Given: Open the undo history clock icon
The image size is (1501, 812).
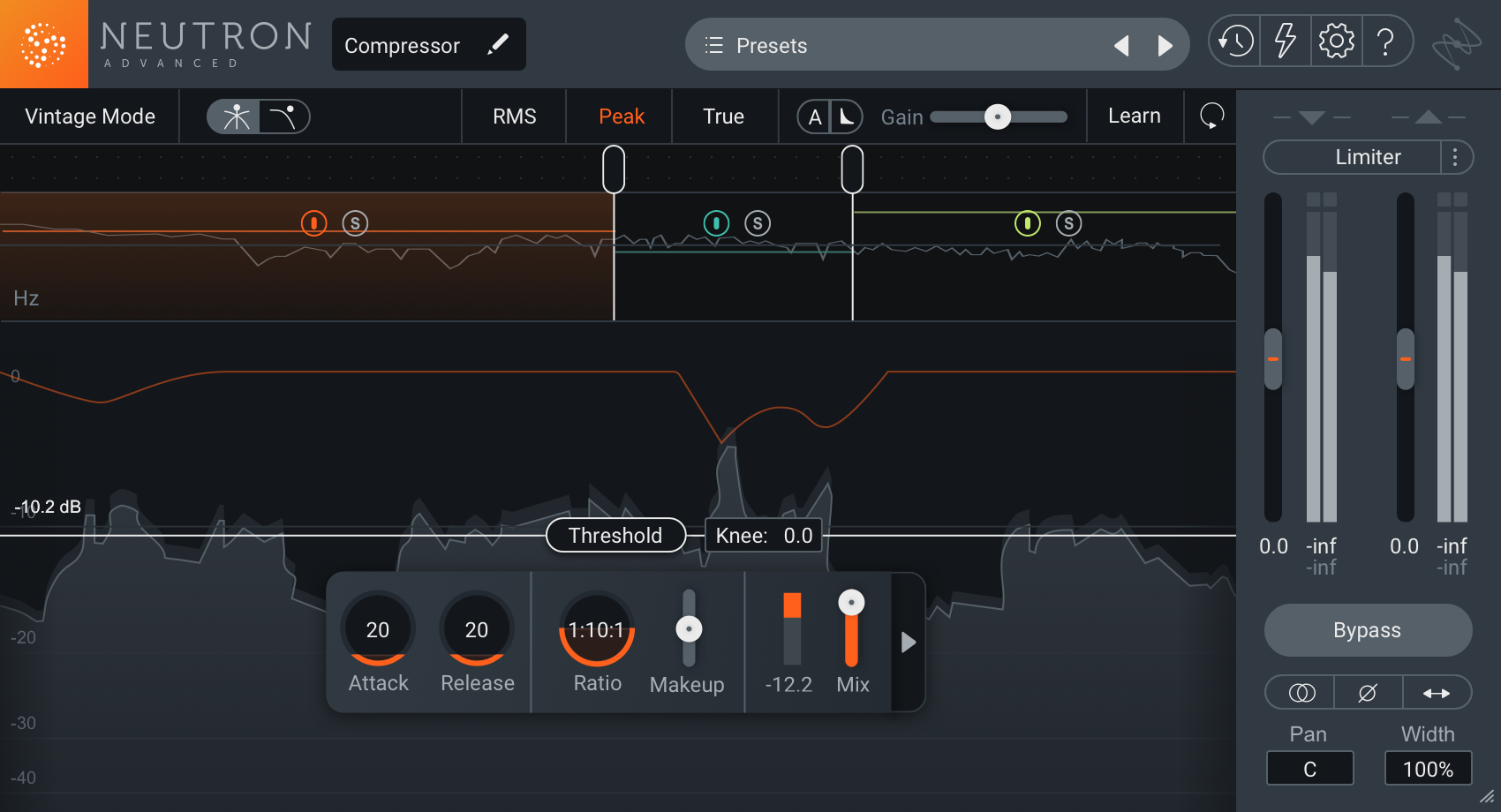Looking at the screenshot, I should (x=1235, y=41).
